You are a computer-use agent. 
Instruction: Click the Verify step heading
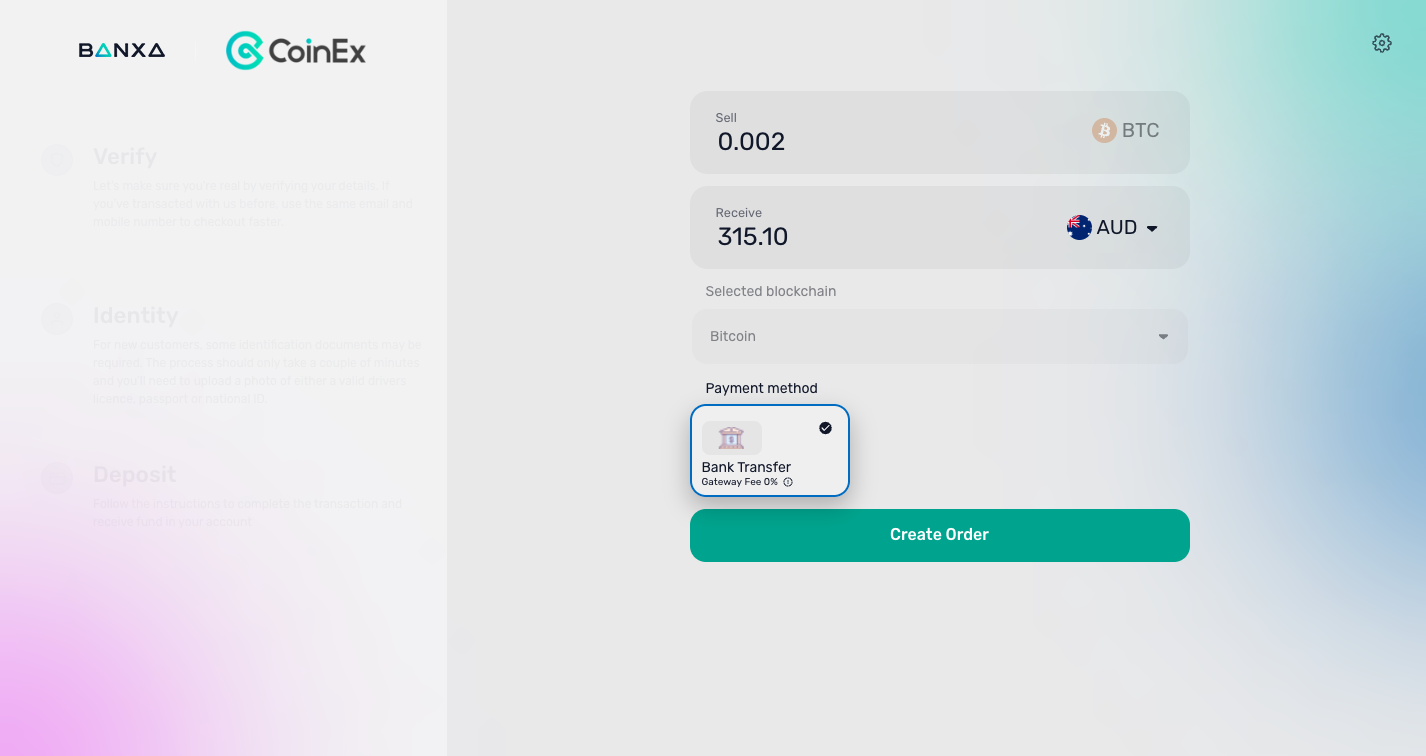point(125,157)
